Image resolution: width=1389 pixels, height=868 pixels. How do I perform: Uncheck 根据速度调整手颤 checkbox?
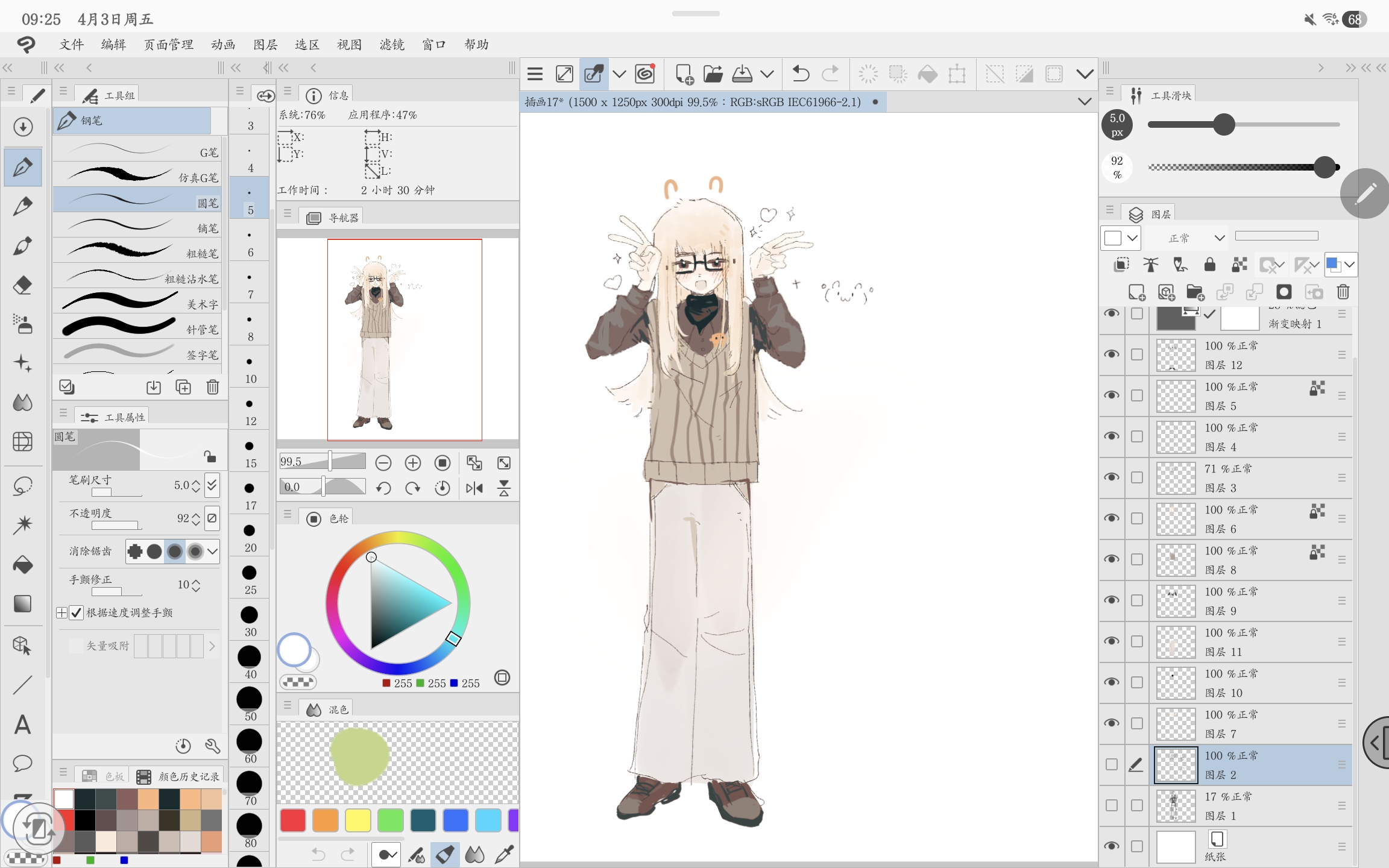point(76,612)
